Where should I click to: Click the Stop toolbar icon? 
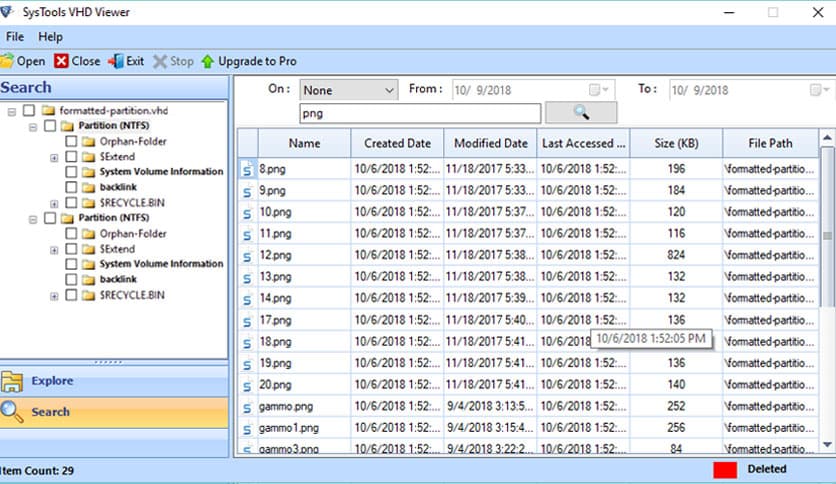coord(159,61)
